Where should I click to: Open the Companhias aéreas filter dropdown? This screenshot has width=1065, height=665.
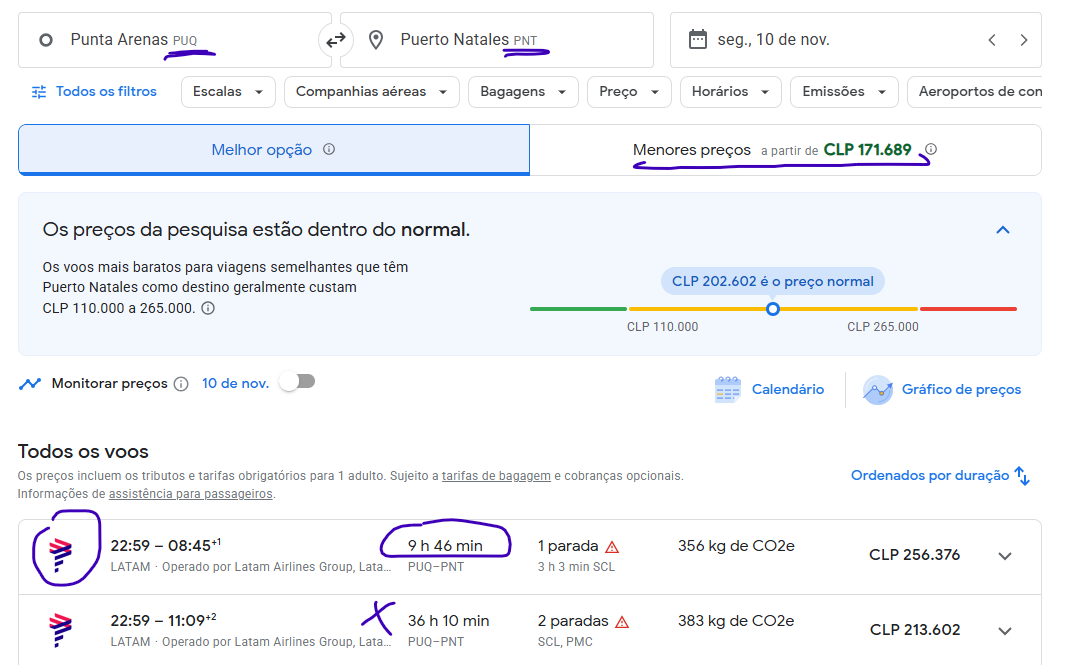coord(372,92)
